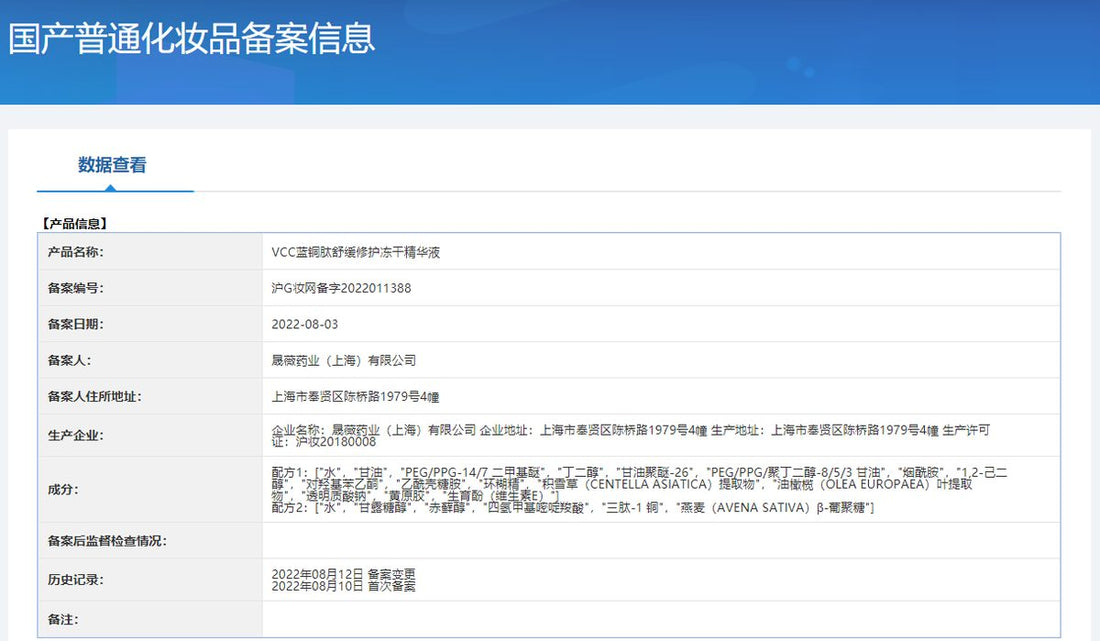Select filer 晟薇药业（上海）有限公司 in 备案人 row
This screenshot has height=641, width=1100.
[344, 360]
